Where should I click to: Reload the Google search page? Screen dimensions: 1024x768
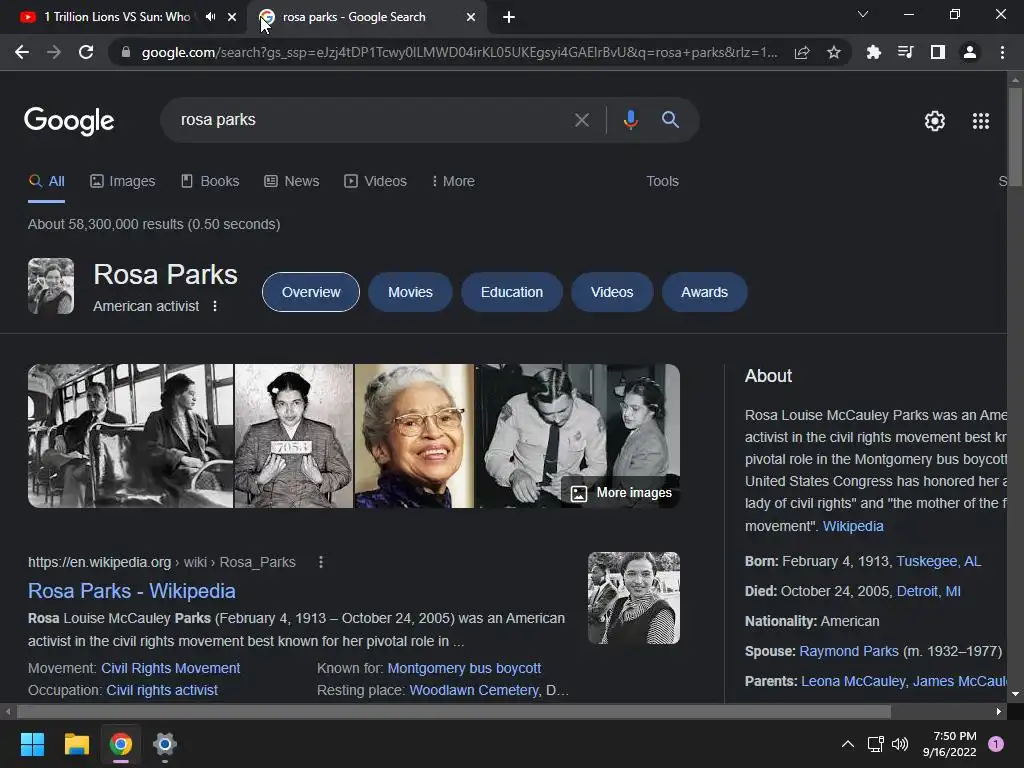(x=86, y=52)
